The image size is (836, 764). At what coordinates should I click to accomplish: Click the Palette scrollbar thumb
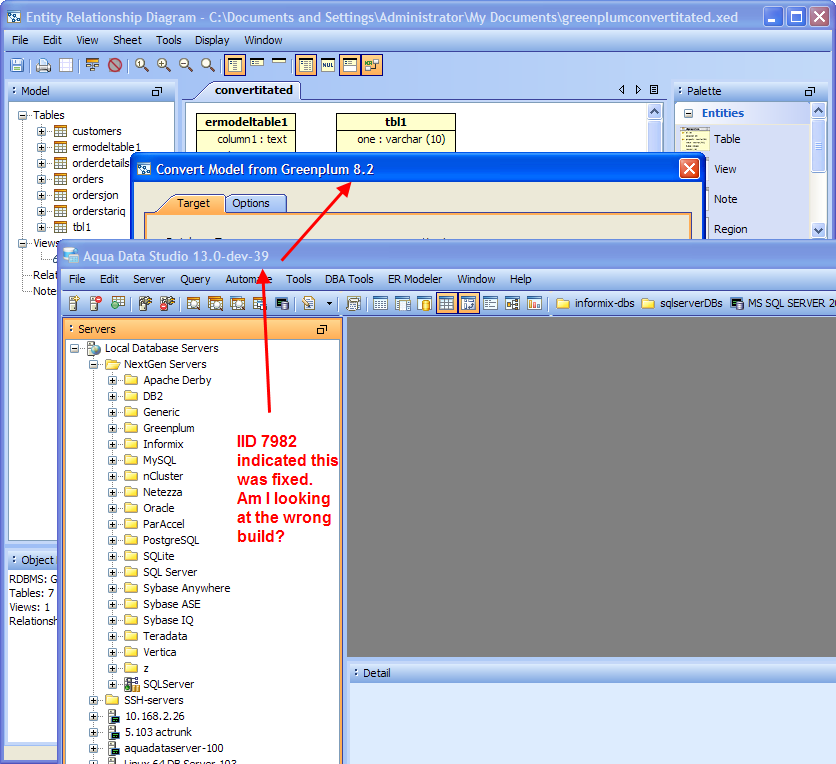point(818,146)
